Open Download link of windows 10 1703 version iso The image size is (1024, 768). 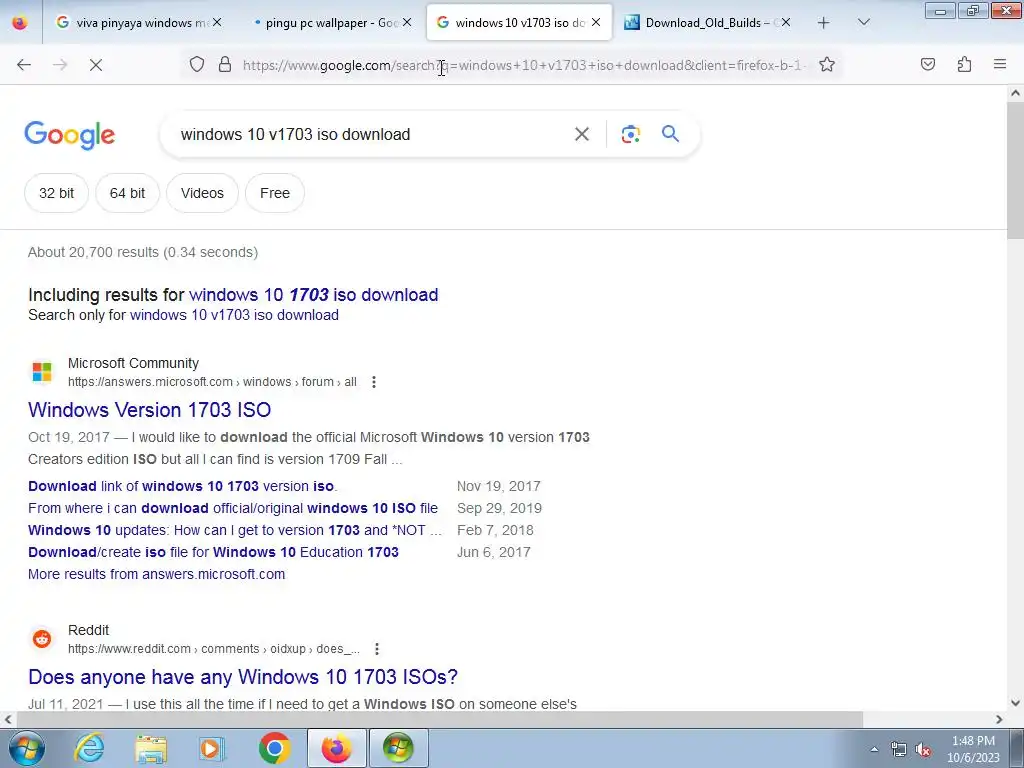(183, 487)
